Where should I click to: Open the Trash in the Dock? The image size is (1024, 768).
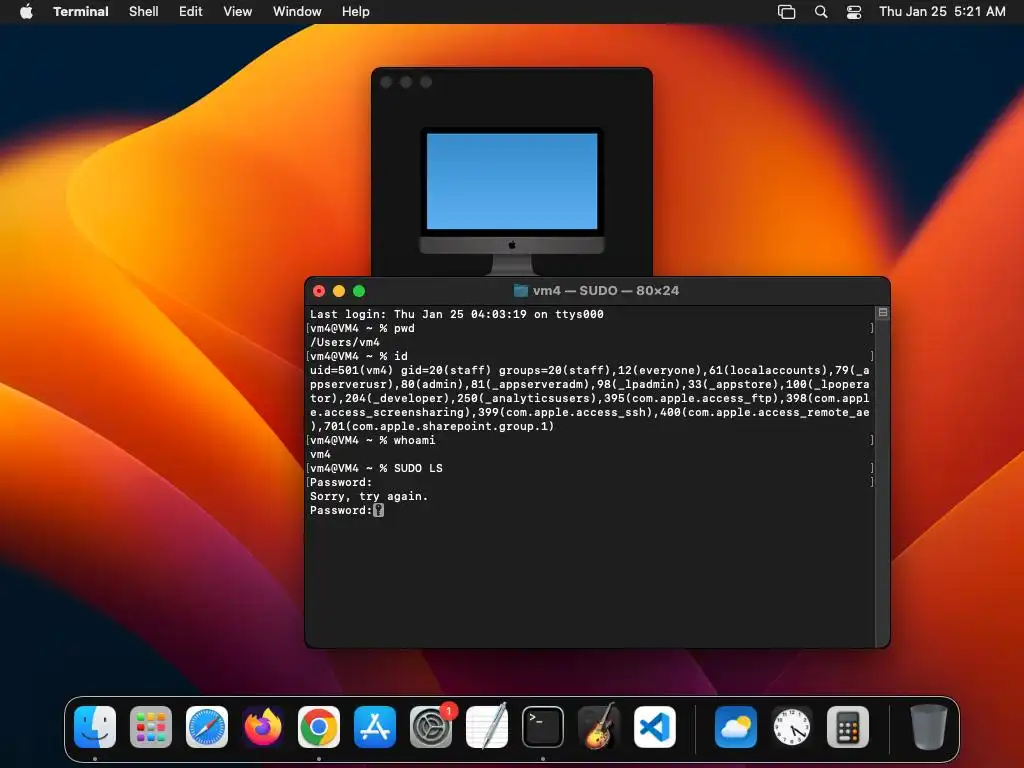pyautogui.click(x=929, y=727)
